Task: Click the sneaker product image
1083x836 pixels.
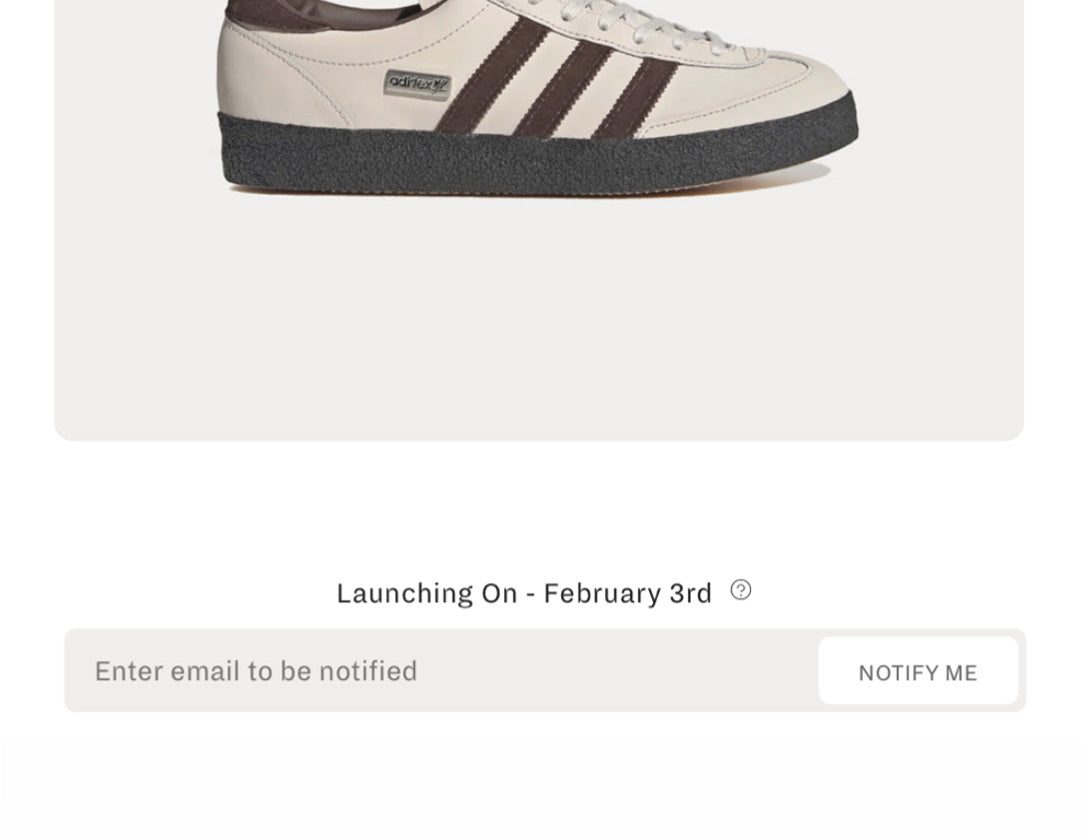Action: [x=538, y=98]
